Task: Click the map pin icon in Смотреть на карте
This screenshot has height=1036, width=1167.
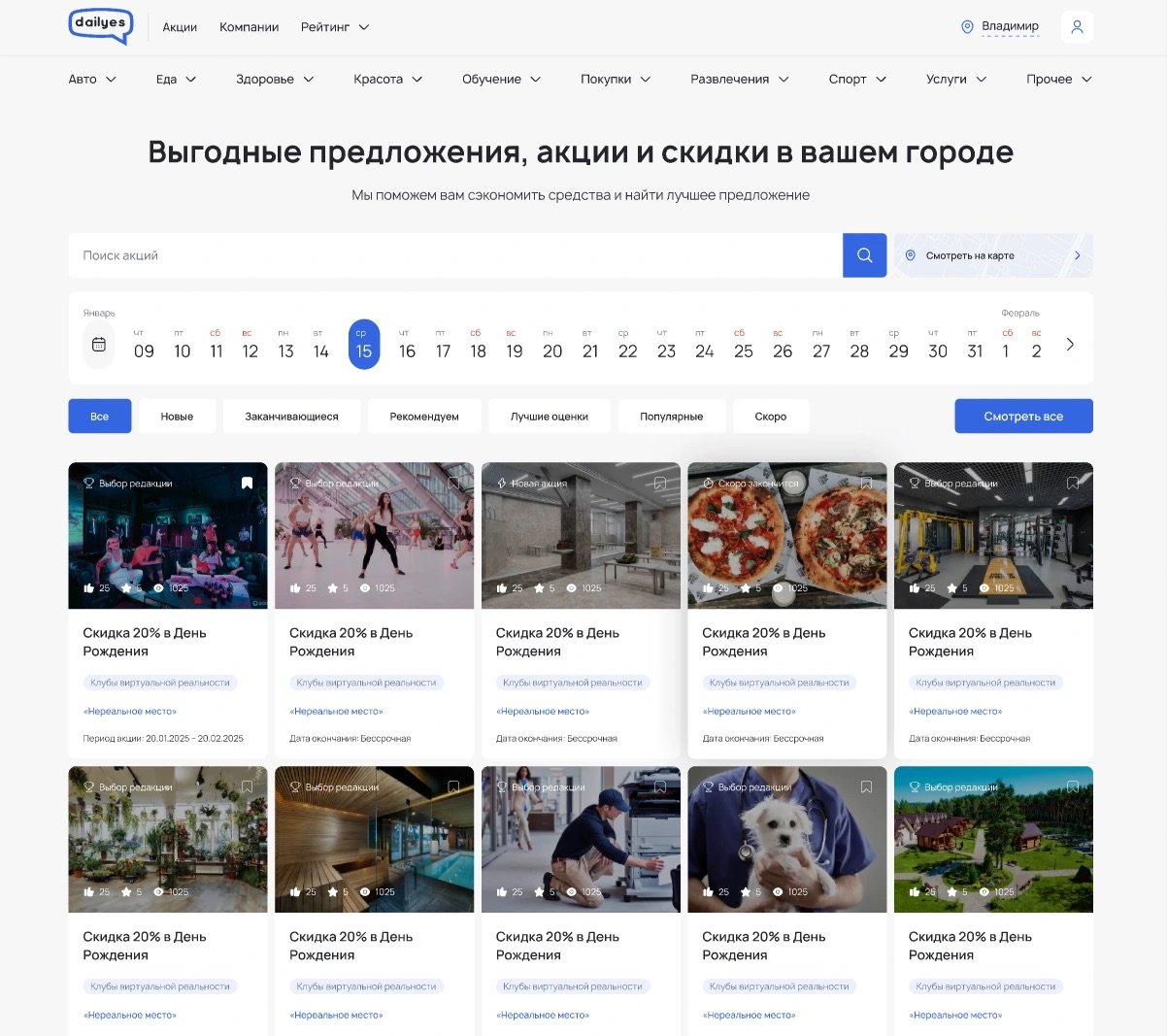Action: tap(911, 255)
